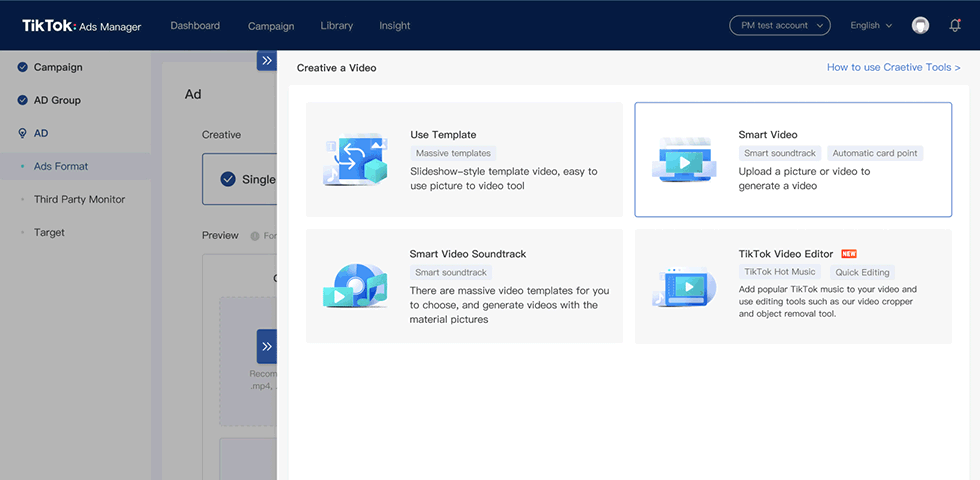Image resolution: width=980 pixels, height=480 pixels.
Task: Select AD Group step in sidebar
Action: 57,100
